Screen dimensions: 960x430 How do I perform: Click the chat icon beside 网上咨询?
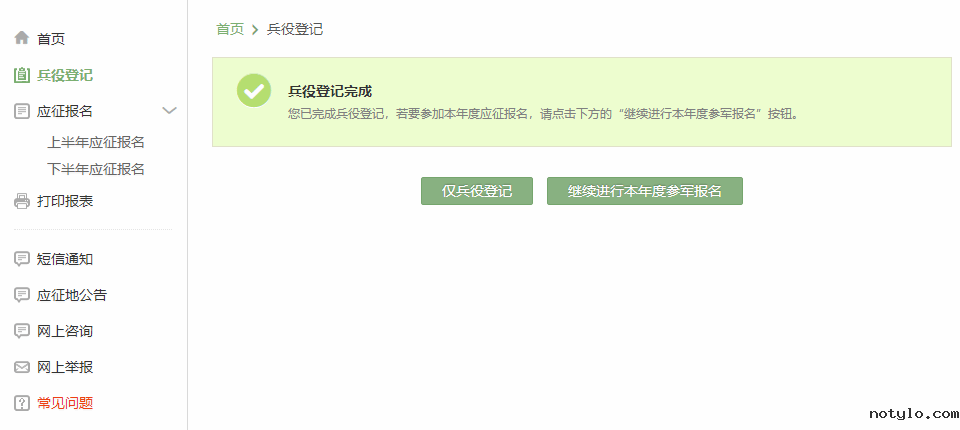click(21, 331)
